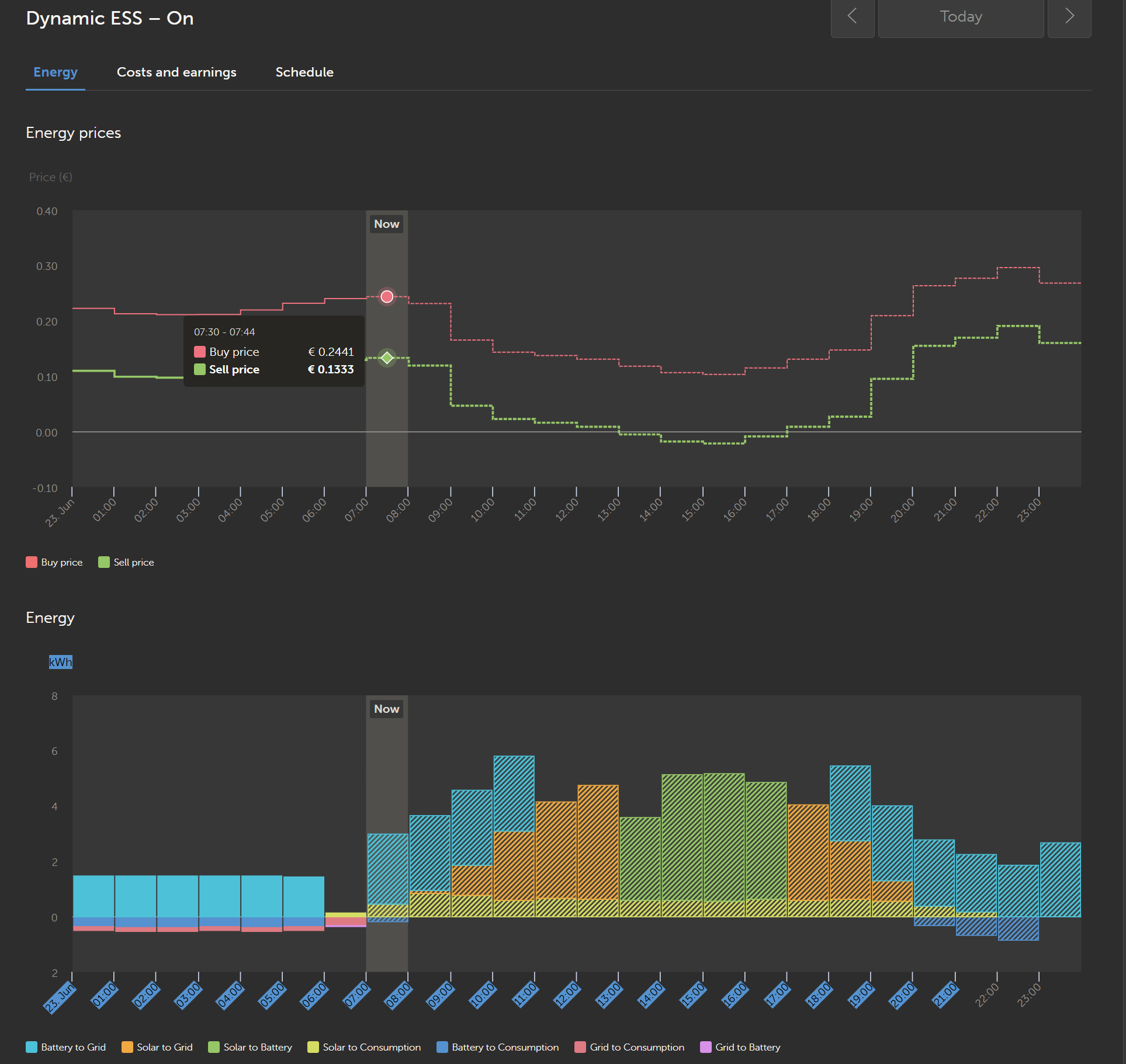
Task: Toggle Grid to Consumption legend item
Action: pyautogui.click(x=630, y=1047)
